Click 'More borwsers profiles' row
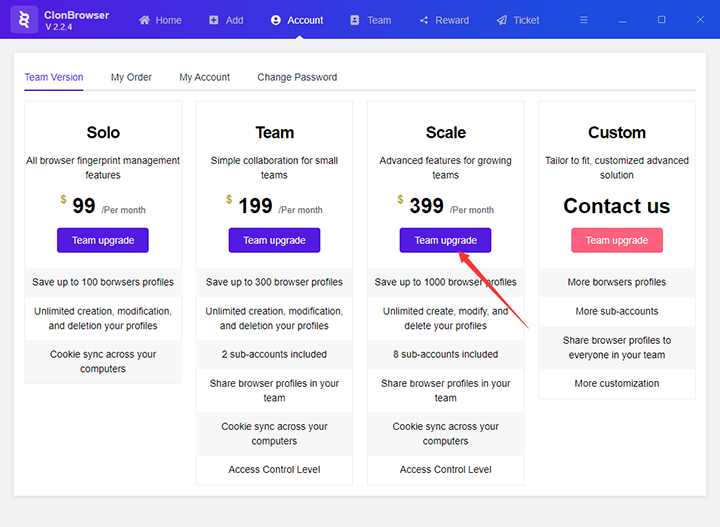 [x=617, y=282]
